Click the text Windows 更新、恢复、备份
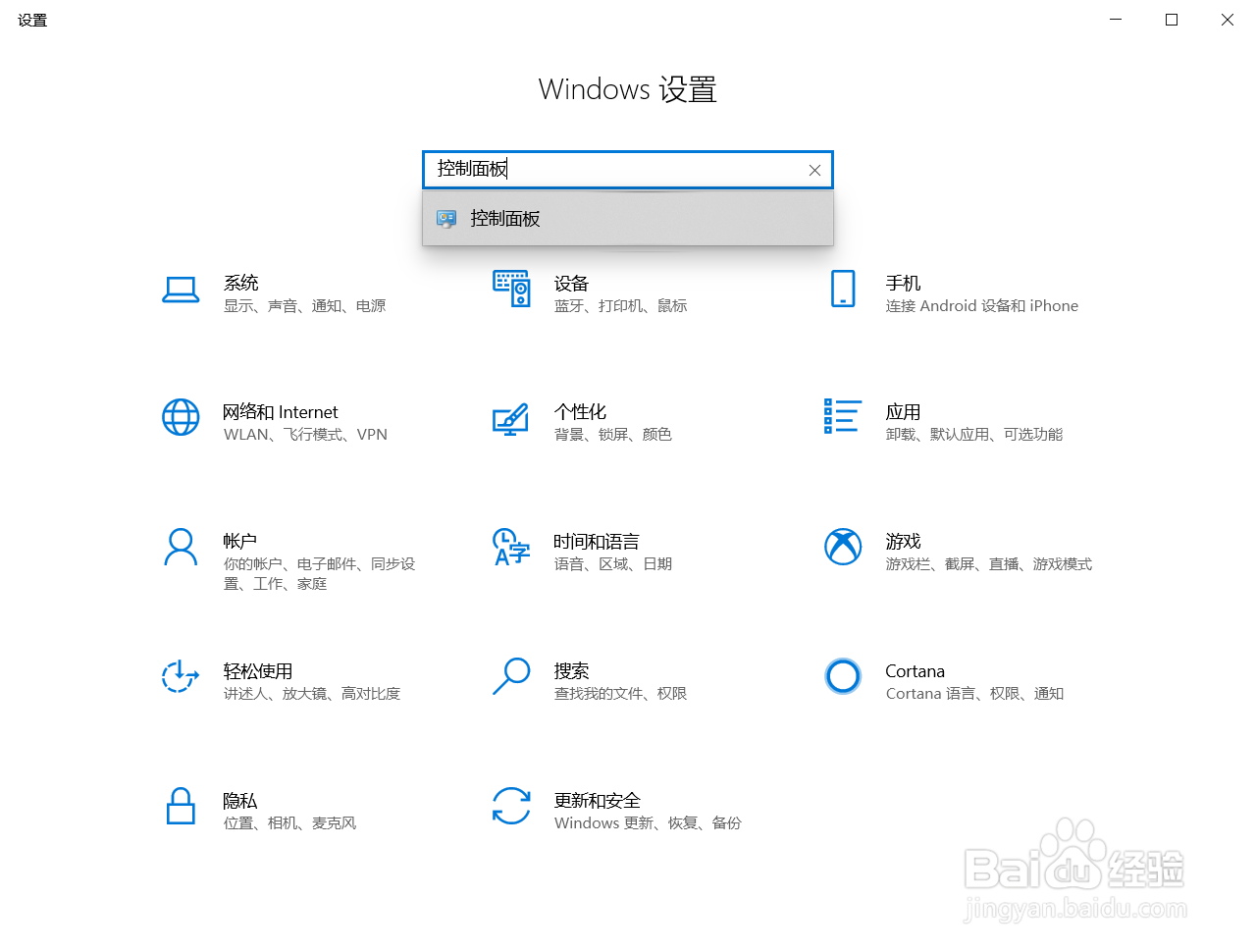 pyautogui.click(x=648, y=823)
